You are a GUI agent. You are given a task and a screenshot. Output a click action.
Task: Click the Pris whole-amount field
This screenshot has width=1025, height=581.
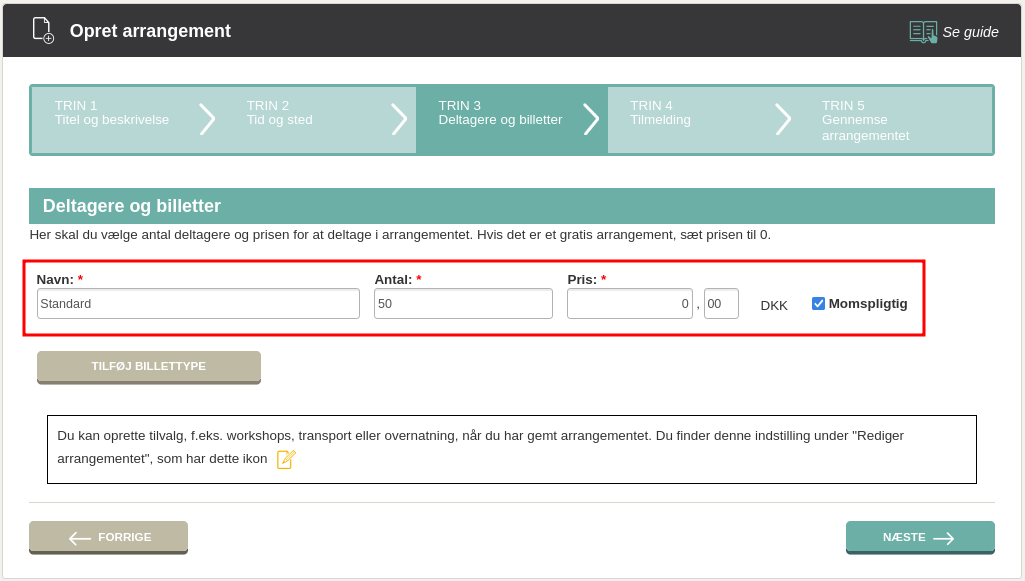tap(630, 304)
